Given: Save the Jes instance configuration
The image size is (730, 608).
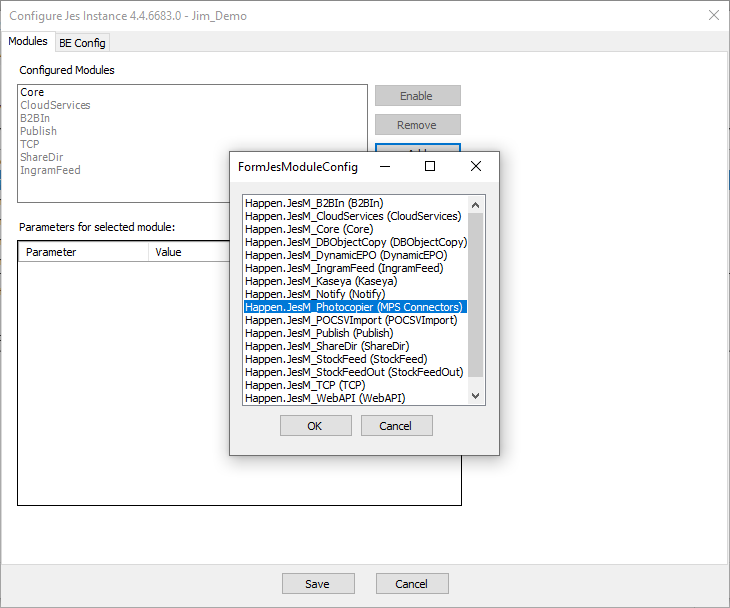Looking at the screenshot, I should (318, 583).
